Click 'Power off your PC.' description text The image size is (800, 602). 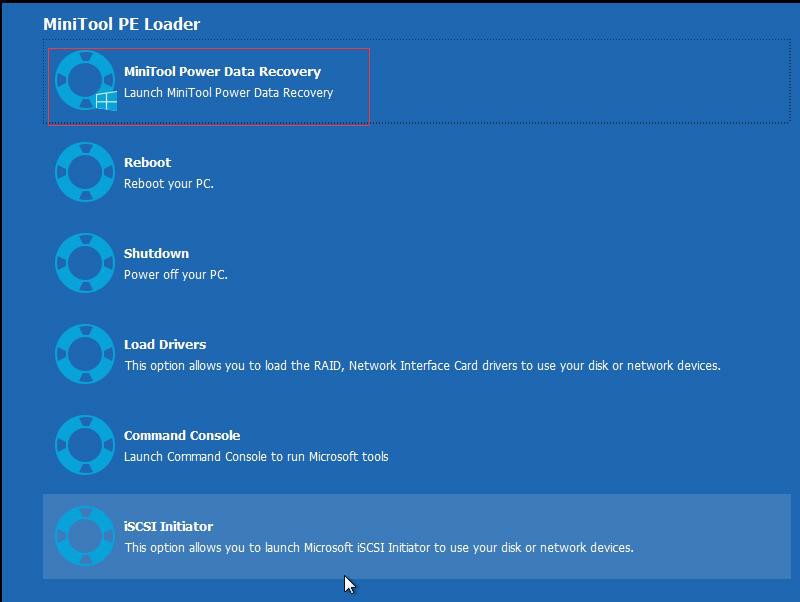coord(176,274)
